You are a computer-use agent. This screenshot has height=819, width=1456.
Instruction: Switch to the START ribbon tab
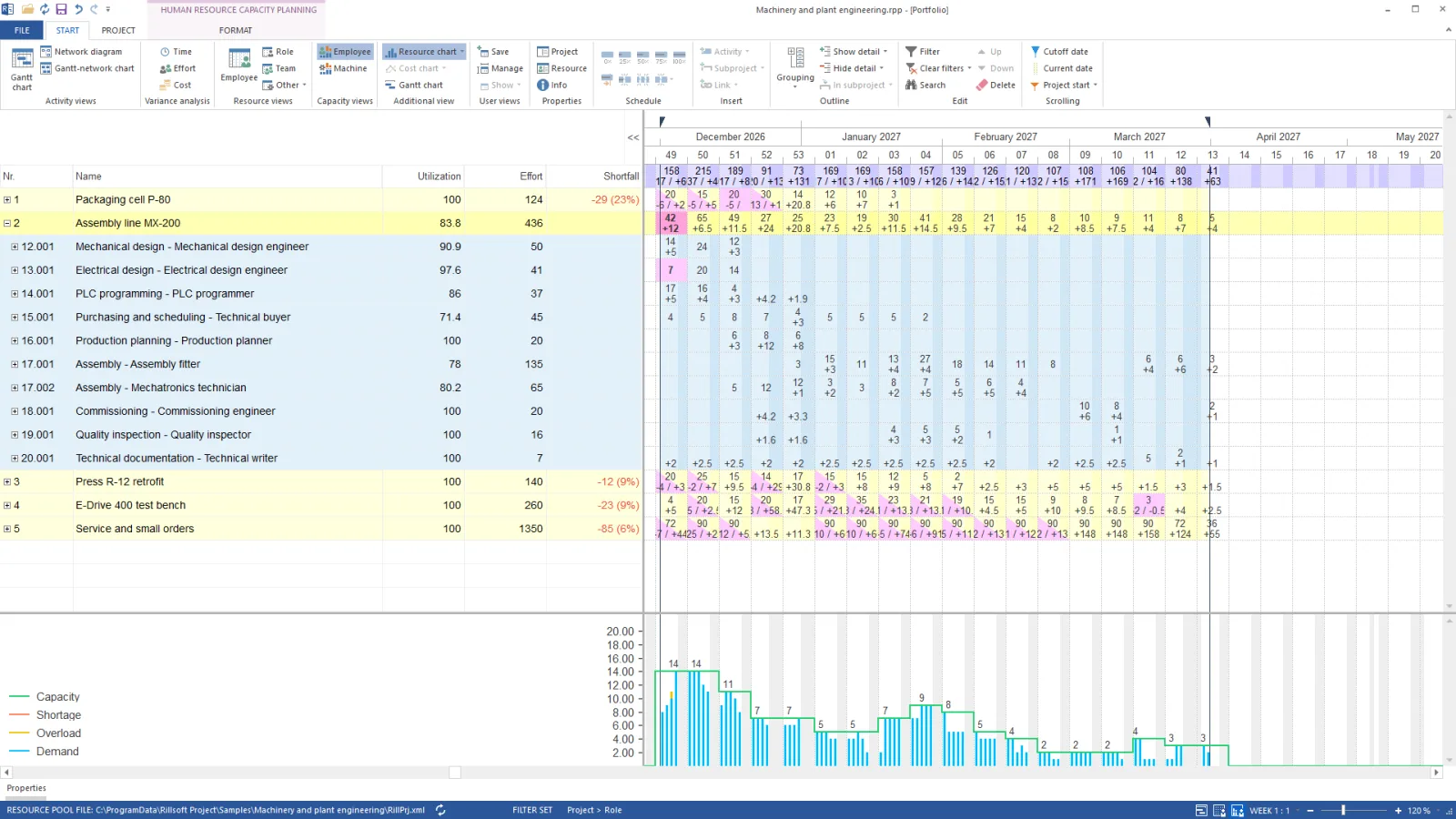[67, 30]
